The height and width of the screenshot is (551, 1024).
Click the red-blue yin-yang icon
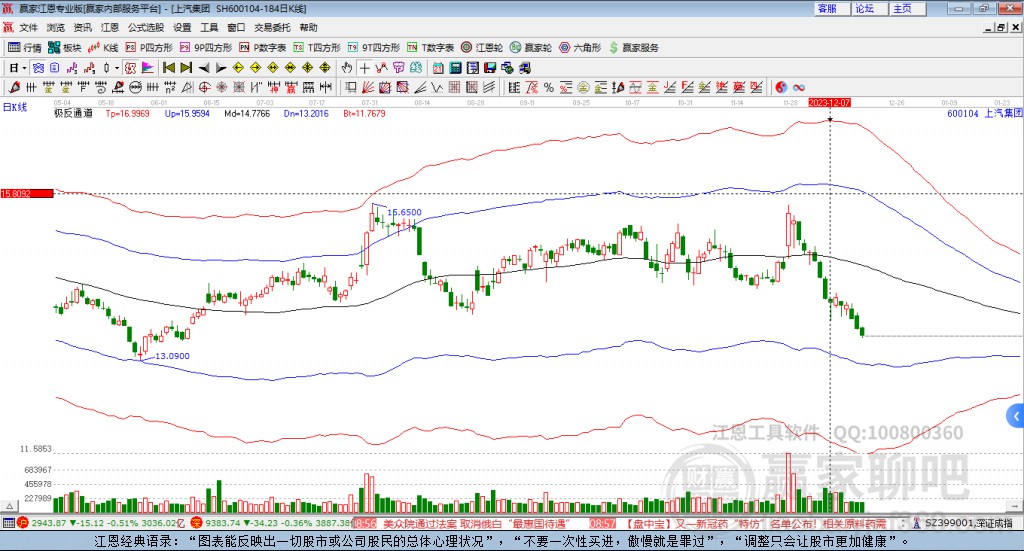[781, 87]
